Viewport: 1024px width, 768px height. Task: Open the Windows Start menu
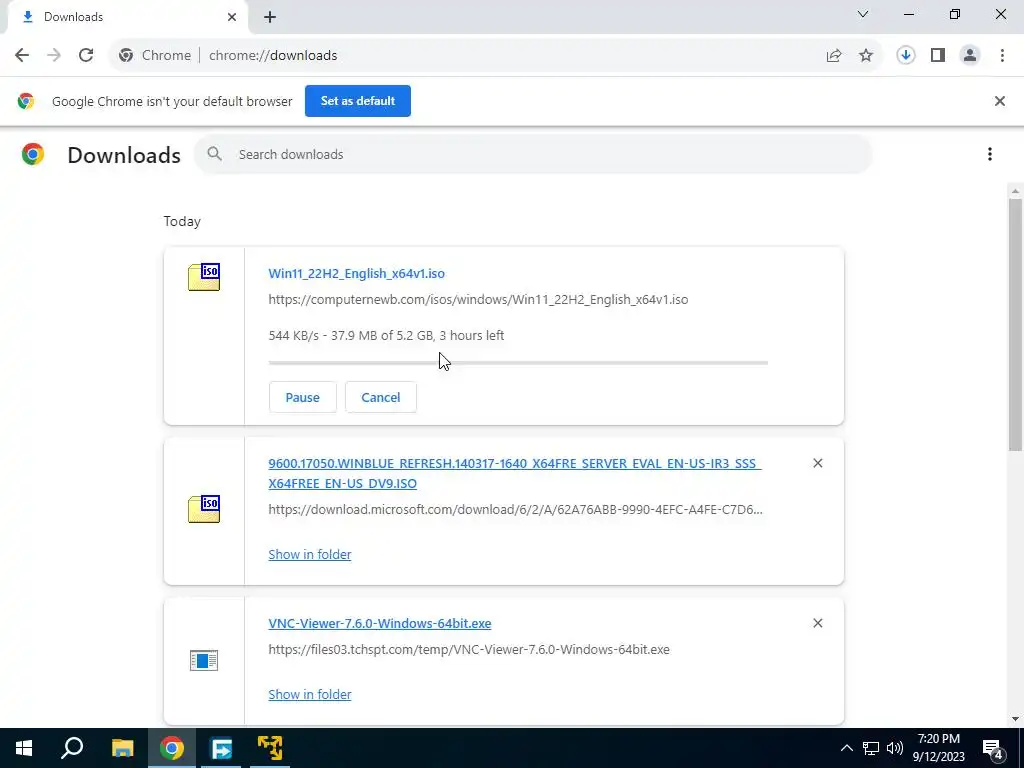pyautogui.click(x=24, y=748)
